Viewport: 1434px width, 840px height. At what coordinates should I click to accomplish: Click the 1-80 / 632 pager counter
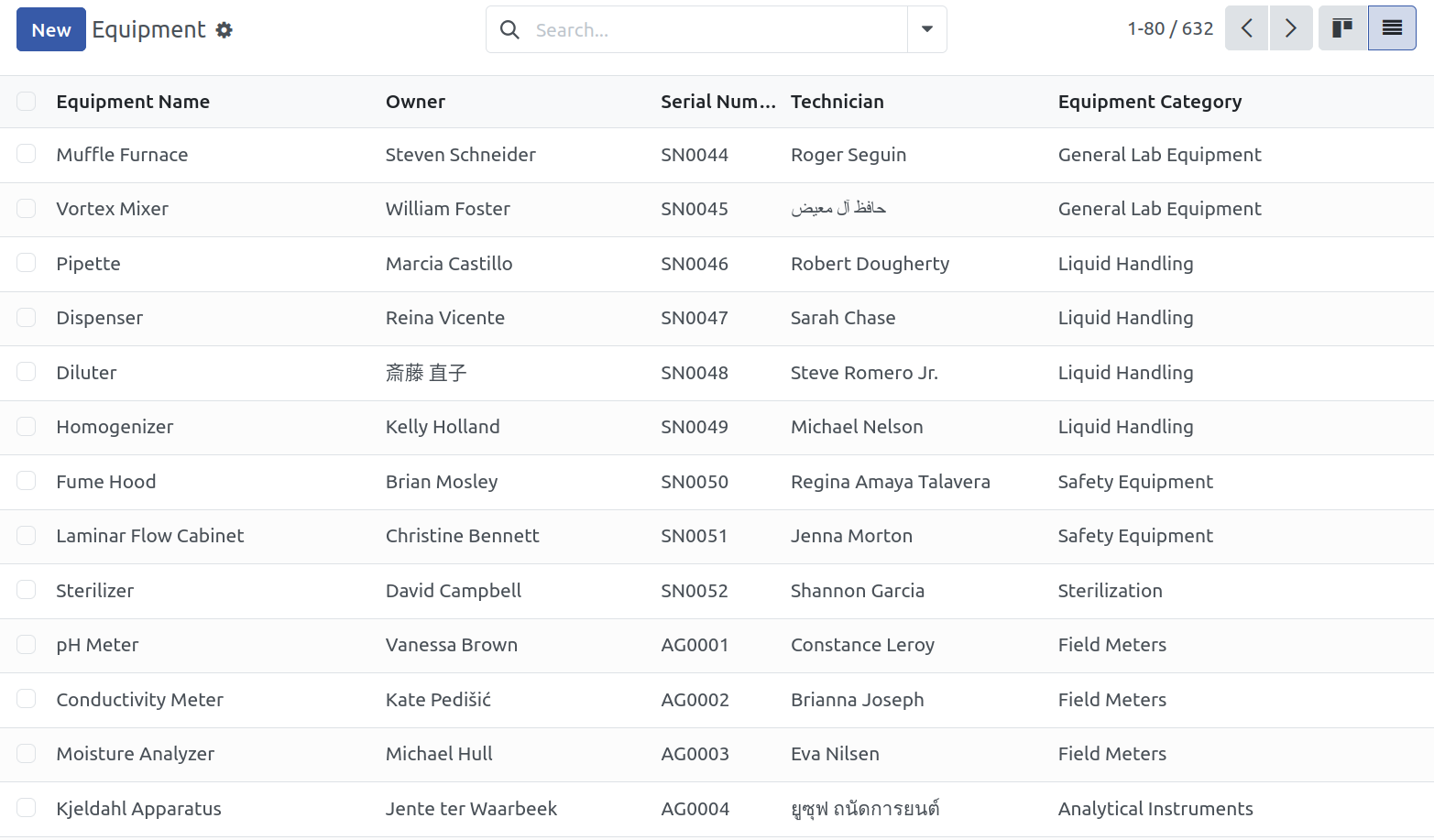coord(1170,28)
